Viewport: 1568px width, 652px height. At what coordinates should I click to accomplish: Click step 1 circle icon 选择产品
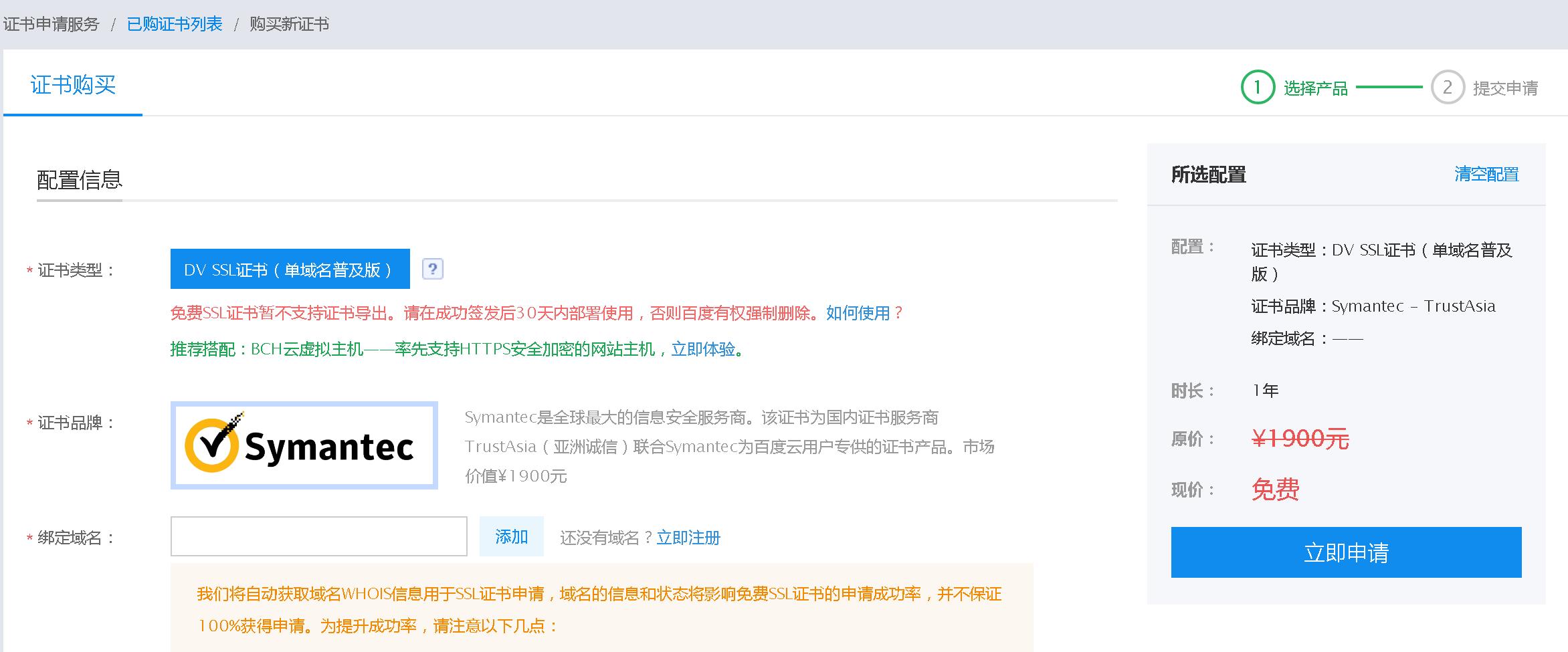(1257, 88)
